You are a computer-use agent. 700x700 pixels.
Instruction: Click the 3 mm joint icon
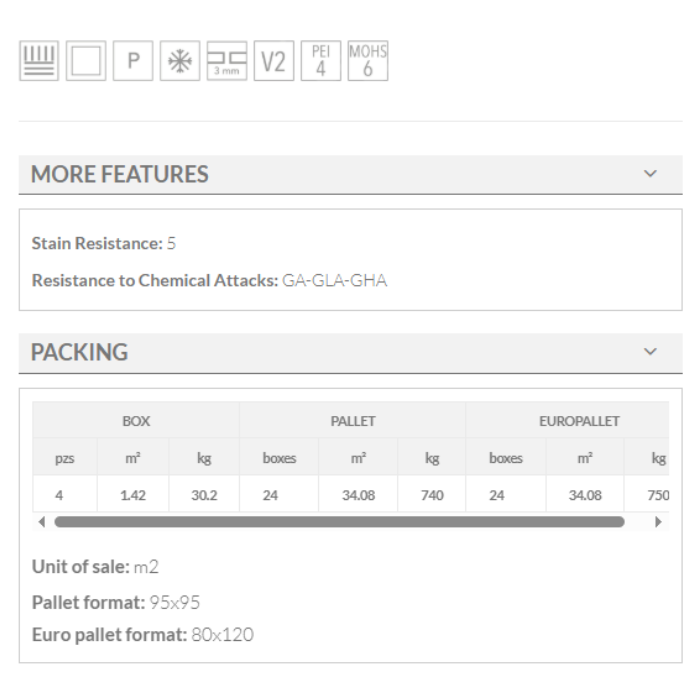pos(226,61)
